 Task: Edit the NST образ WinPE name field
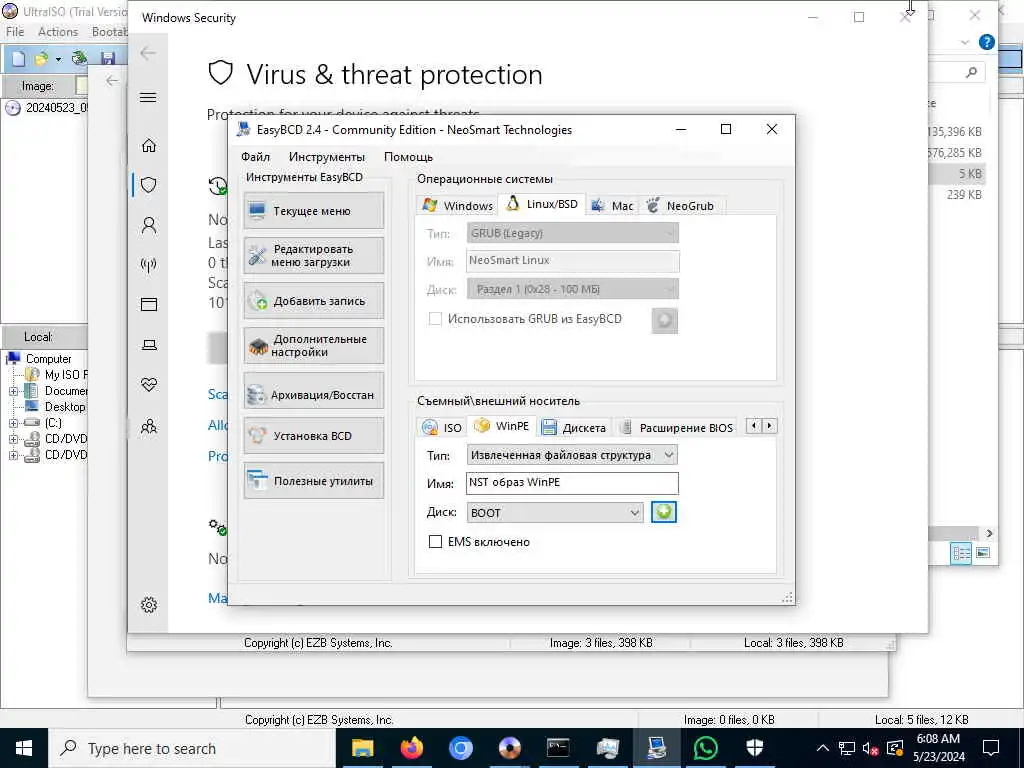(573, 483)
